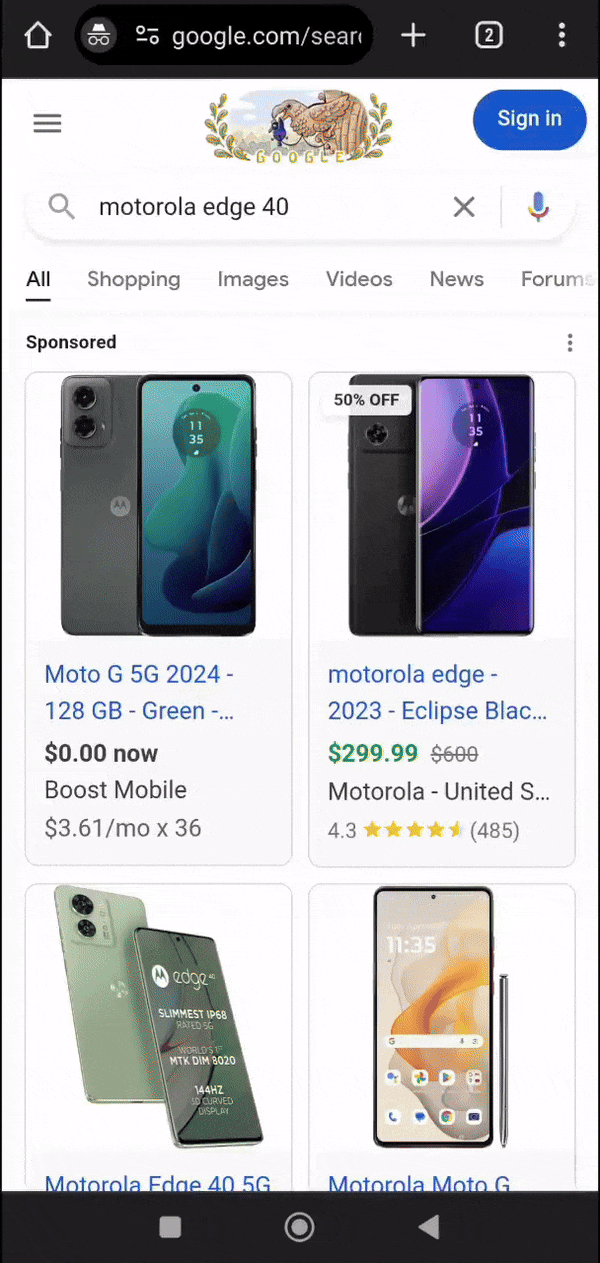Open a new browser tab with the plus icon
Image resolution: width=600 pixels, height=1263 pixels.
pyautogui.click(x=413, y=35)
